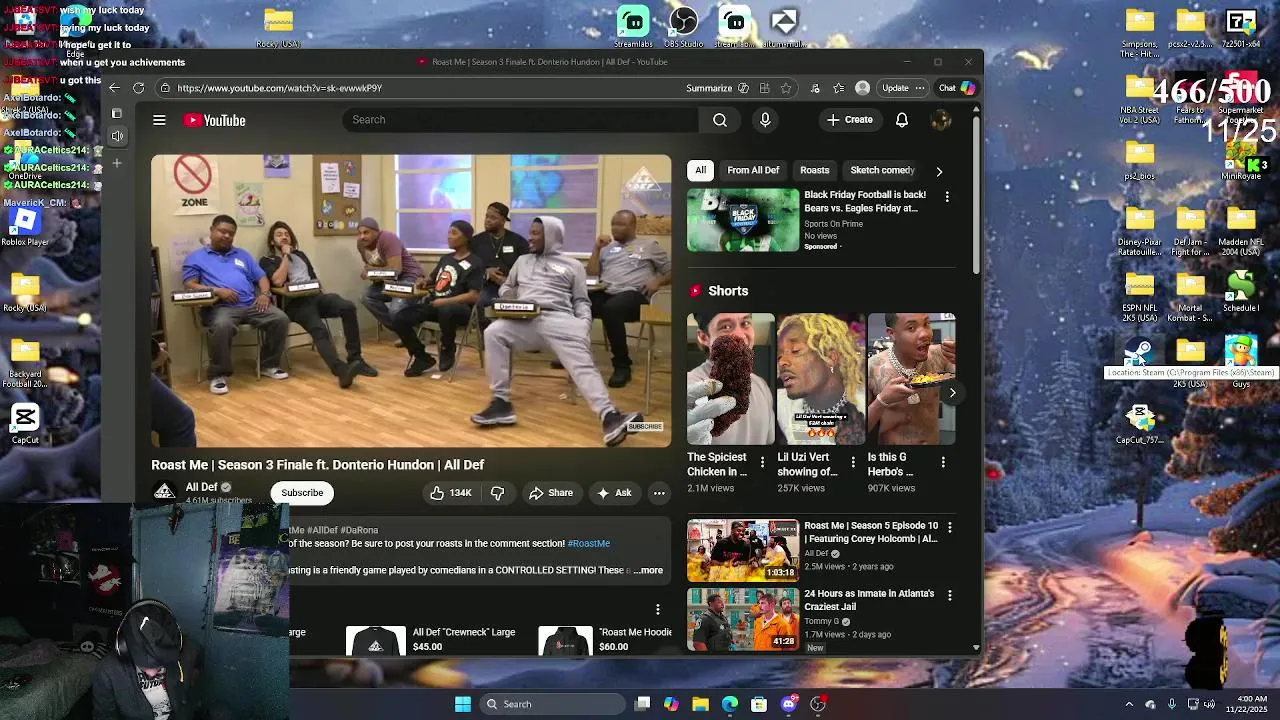Select the Sketch comedy chip
Screen dimensions: 1280x720
882,170
